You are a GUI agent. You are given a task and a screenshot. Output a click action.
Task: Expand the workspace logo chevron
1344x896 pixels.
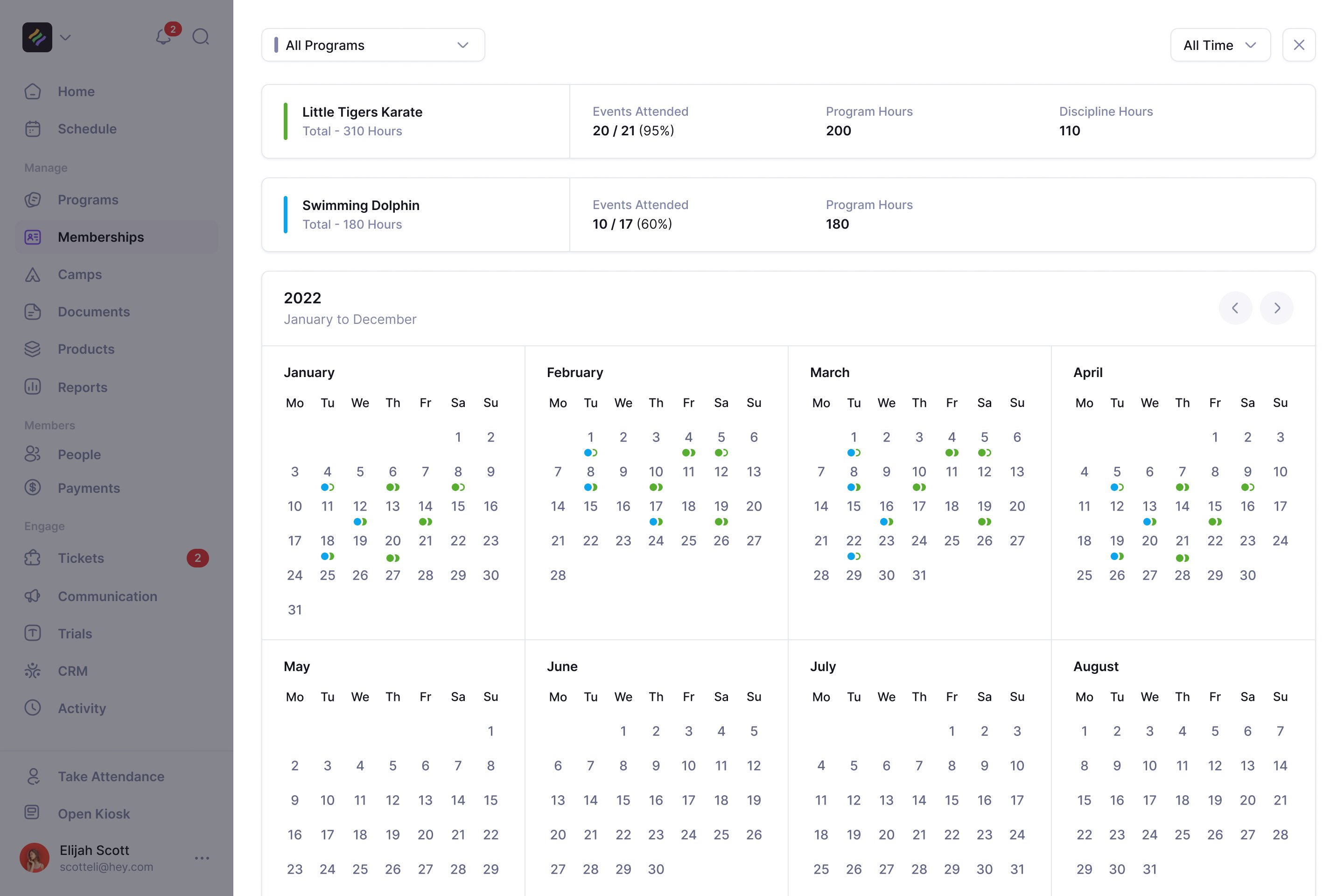(x=66, y=38)
